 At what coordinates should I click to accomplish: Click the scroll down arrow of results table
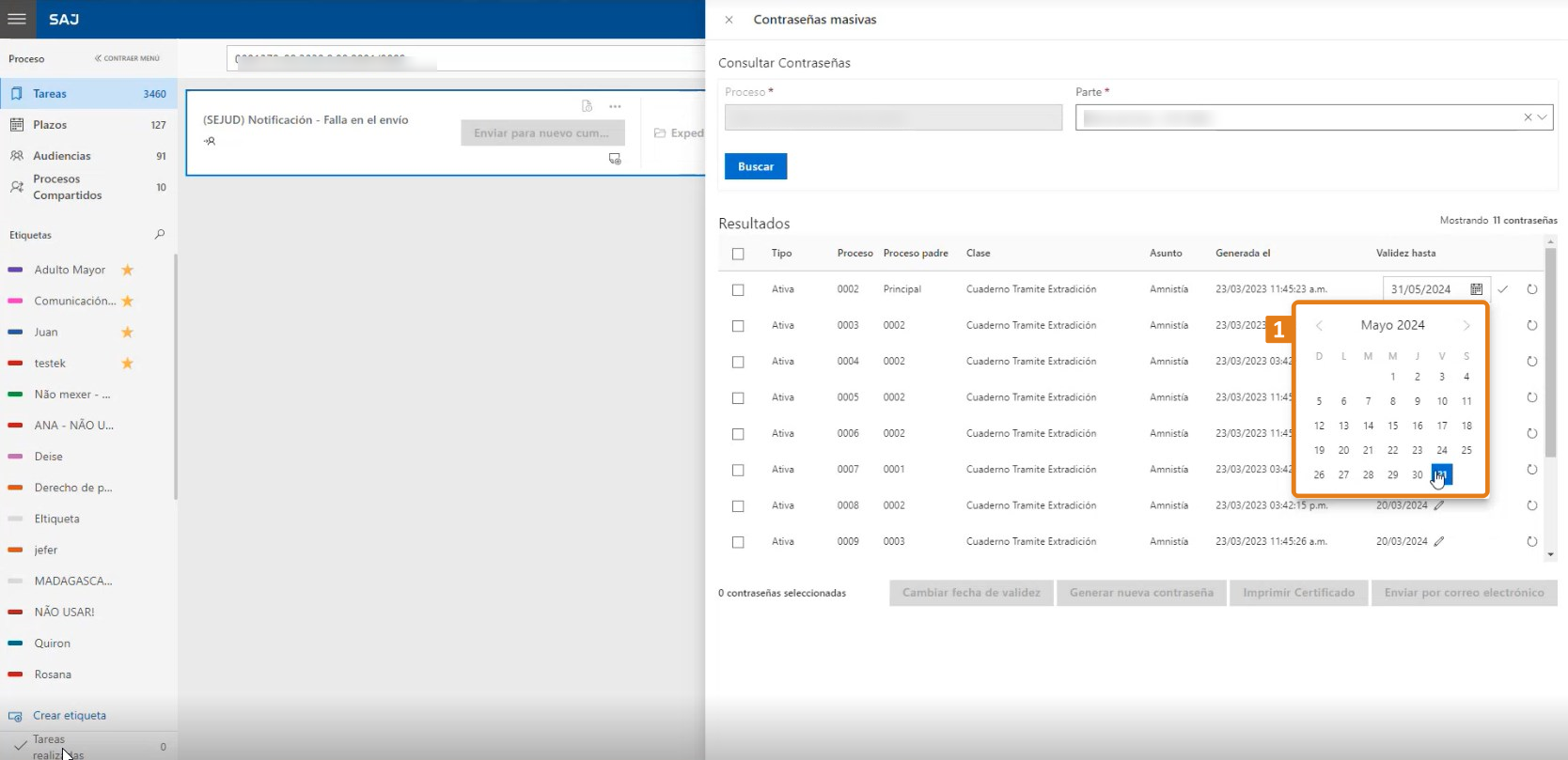(x=1551, y=554)
